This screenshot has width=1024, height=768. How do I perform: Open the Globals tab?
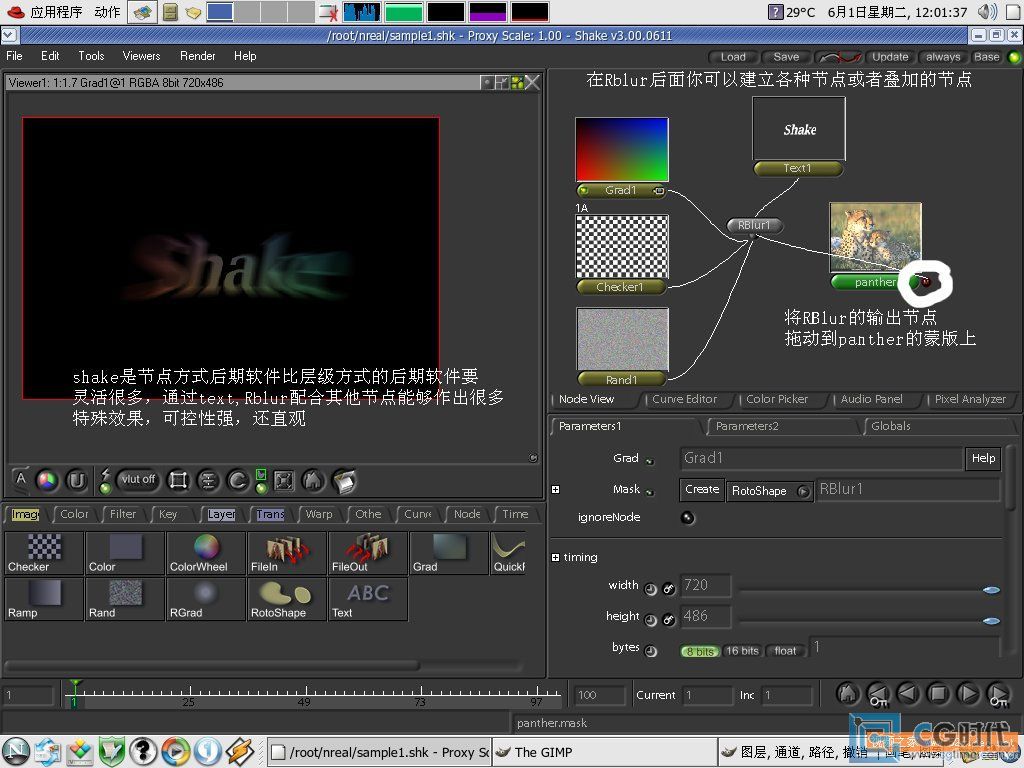point(891,426)
